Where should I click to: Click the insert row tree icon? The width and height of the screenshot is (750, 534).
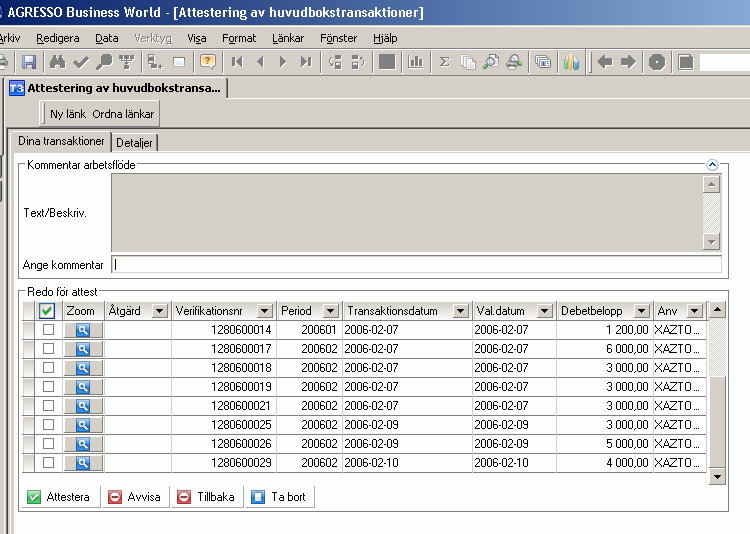click(x=155, y=62)
